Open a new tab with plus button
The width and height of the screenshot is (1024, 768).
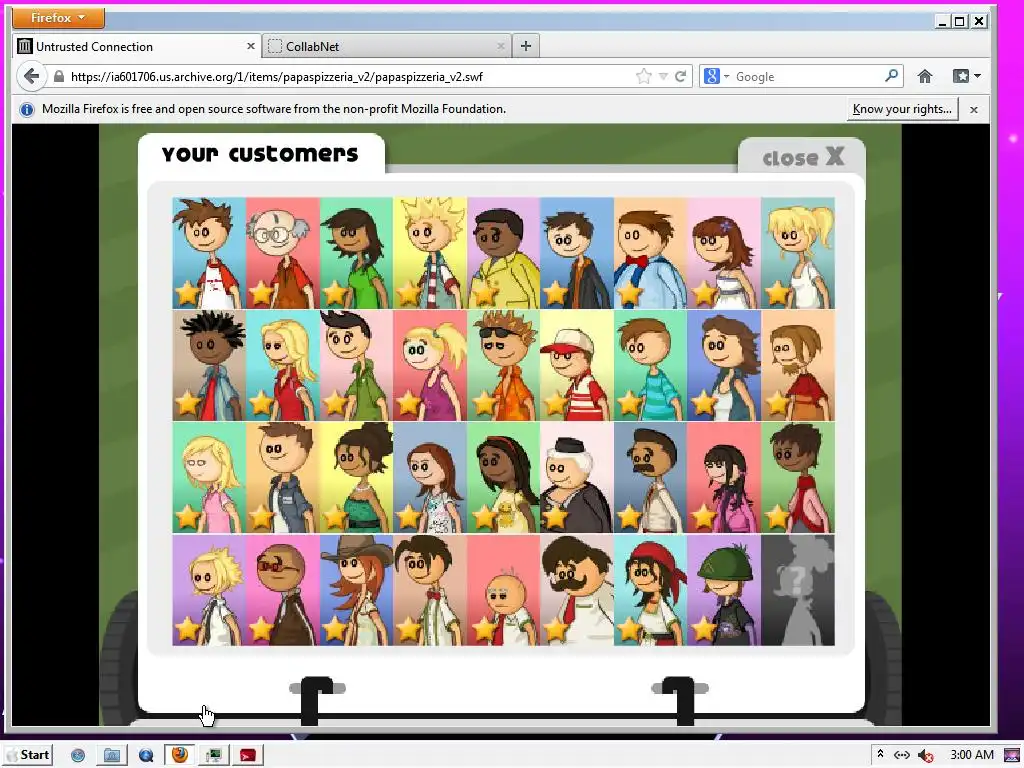pyautogui.click(x=526, y=46)
